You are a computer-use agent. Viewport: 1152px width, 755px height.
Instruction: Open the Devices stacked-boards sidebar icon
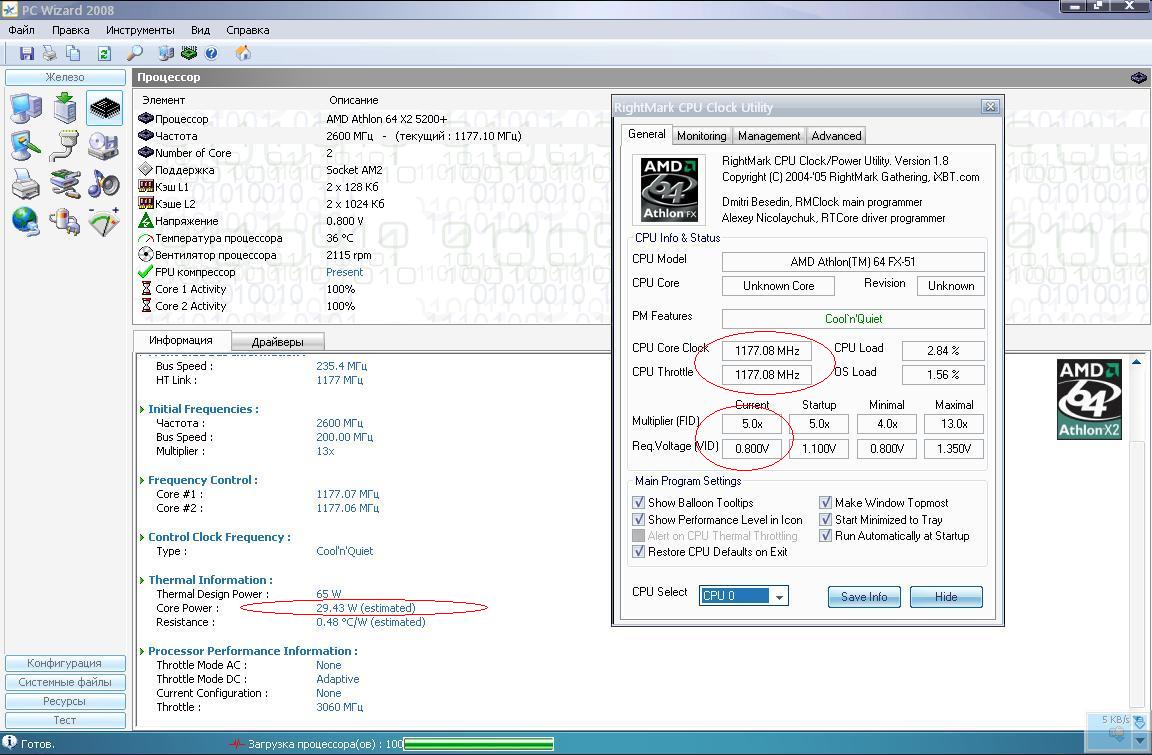coord(65,184)
